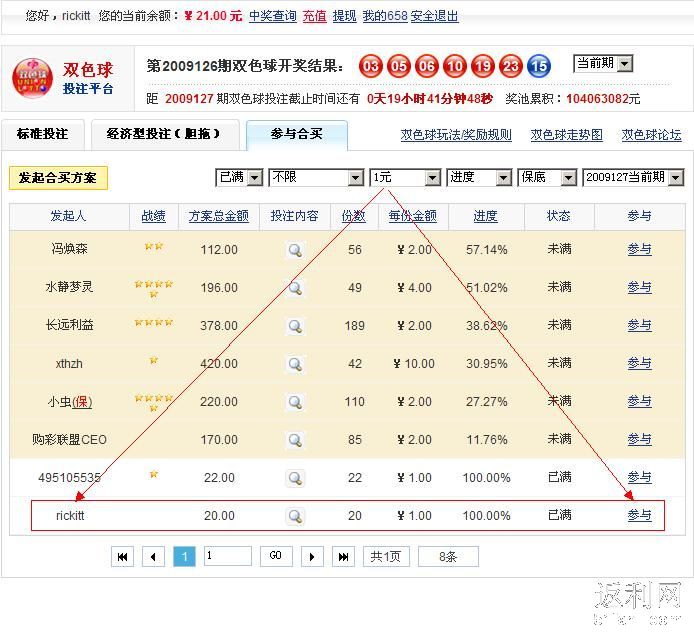694x635 pixels.
Task: Switch to 标准投注 tab
Action: [x=43, y=134]
